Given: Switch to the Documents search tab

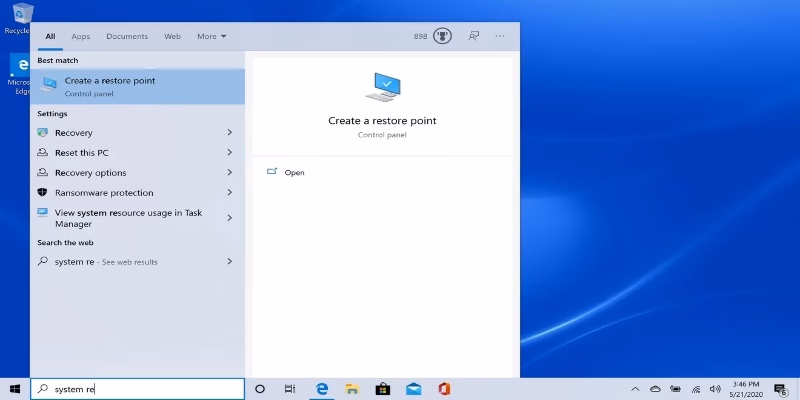Looking at the screenshot, I should [x=127, y=36].
